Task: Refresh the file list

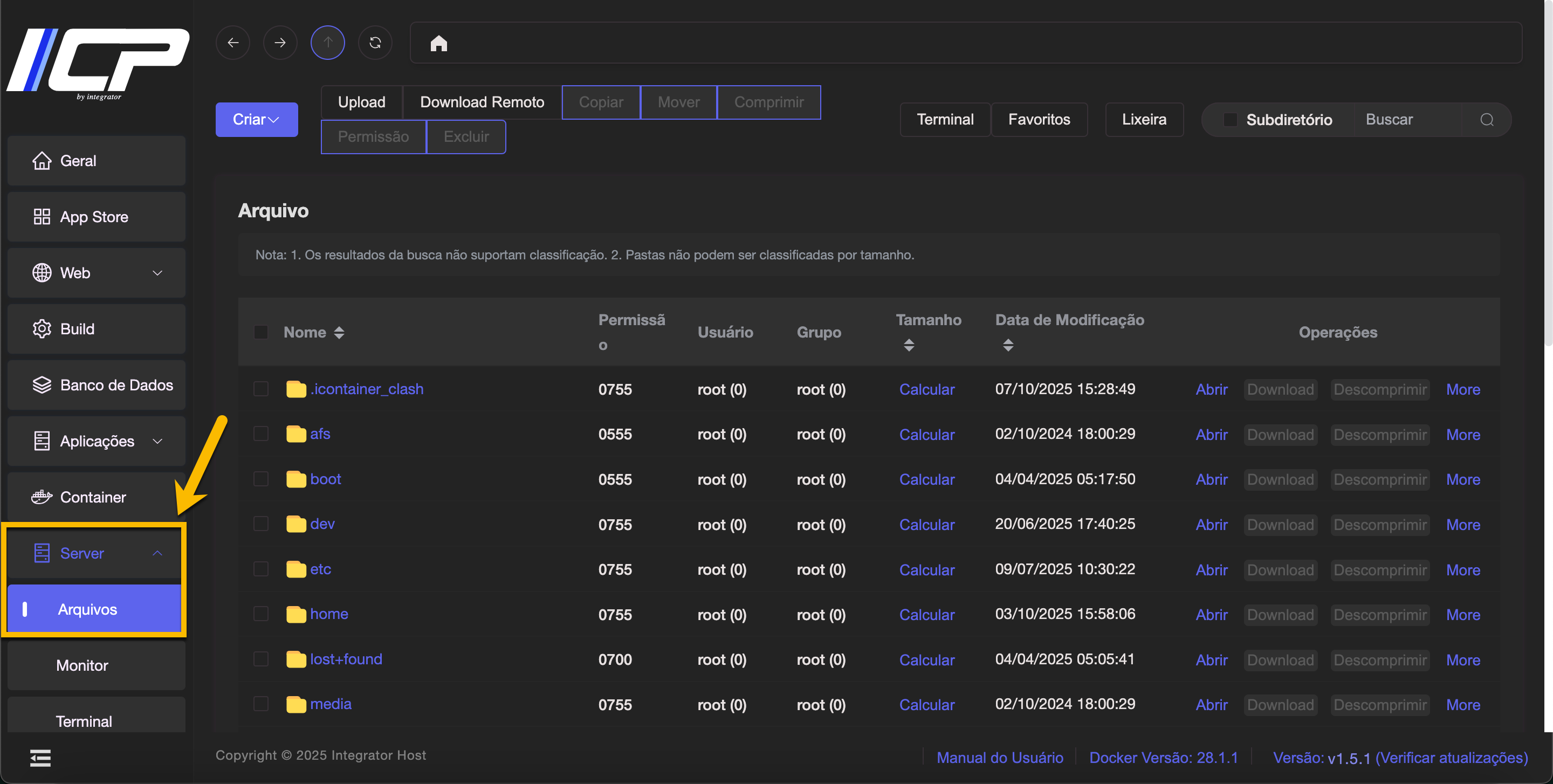Action: [x=375, y=42]
